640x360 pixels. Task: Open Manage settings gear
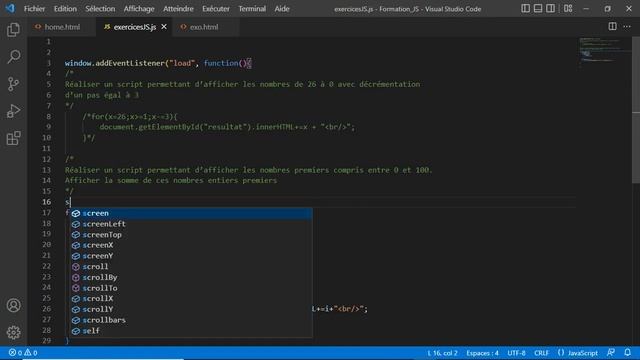pyautogui.click(x=13, y=332)
